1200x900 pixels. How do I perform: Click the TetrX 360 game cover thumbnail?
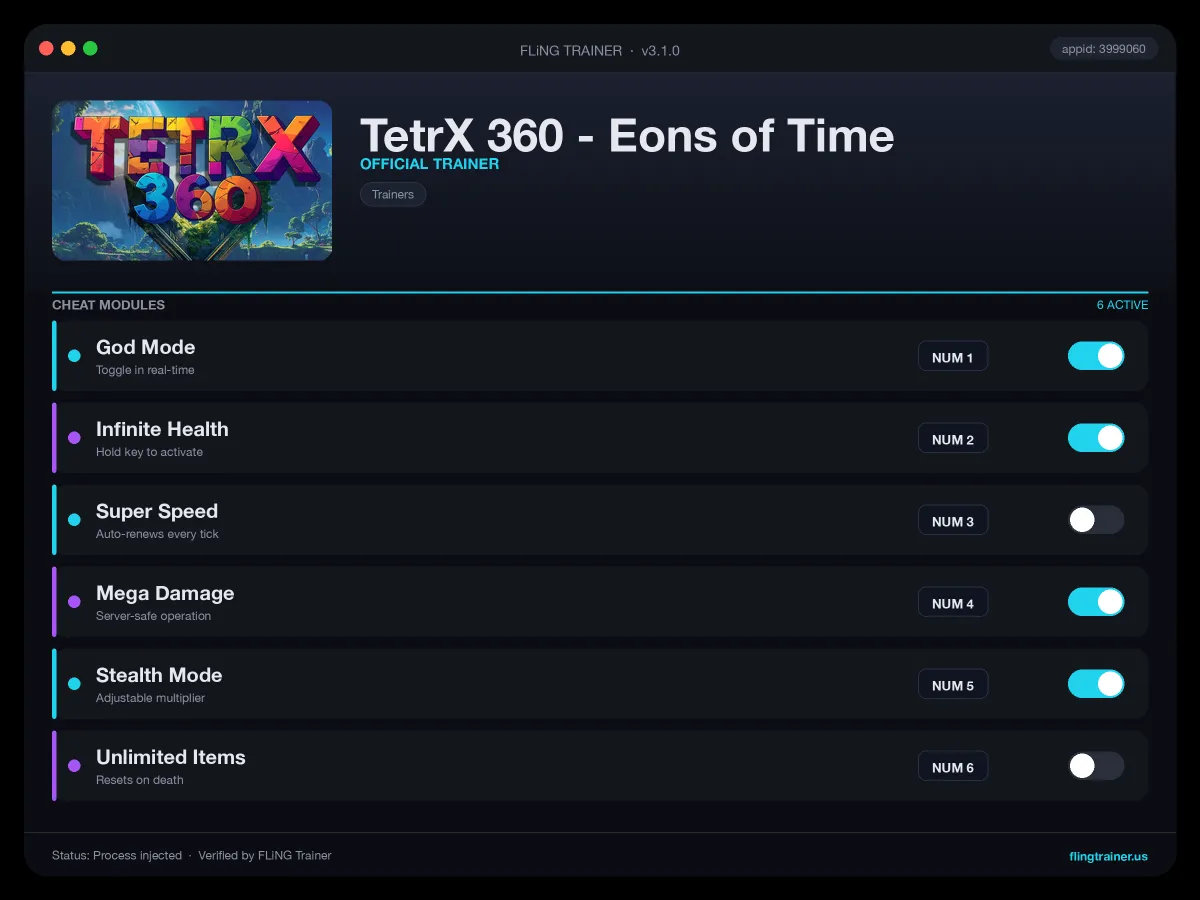coord(192,181)
